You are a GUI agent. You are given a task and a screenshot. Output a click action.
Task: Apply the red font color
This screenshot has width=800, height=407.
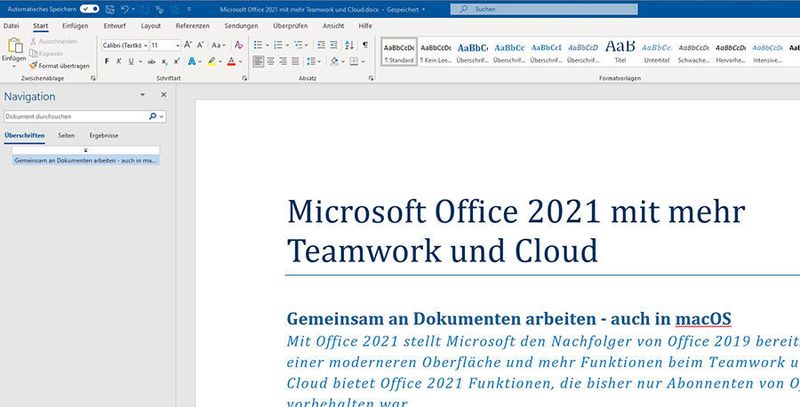tap(231, 61)
